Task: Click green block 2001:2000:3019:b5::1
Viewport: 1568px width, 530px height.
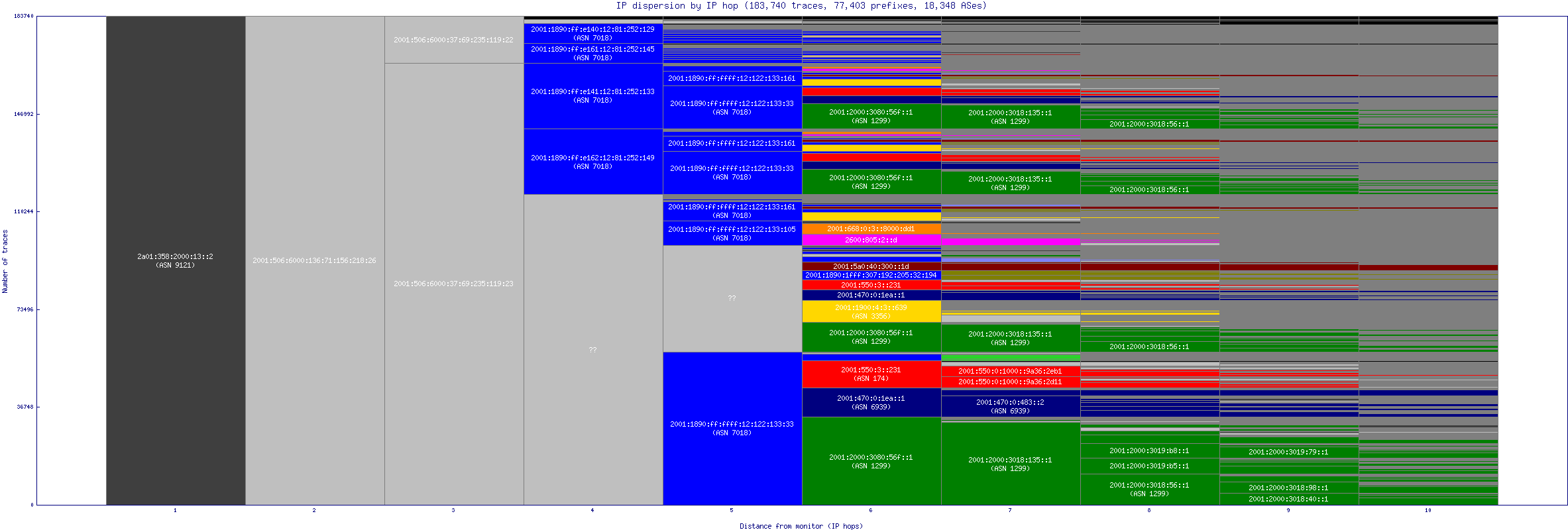Action: click(1150, 466)
